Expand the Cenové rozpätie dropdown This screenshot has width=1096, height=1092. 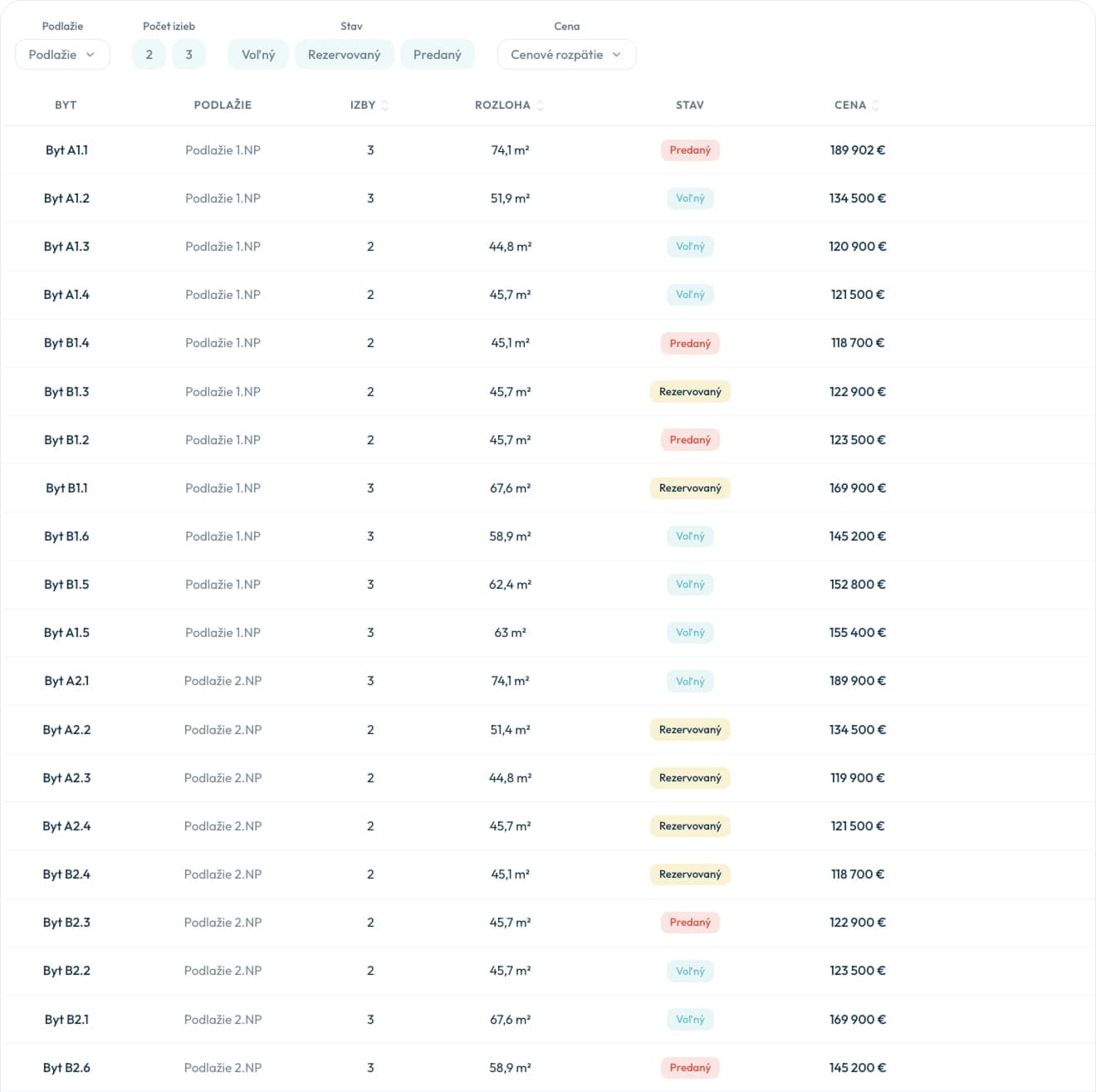coord(566,55)
